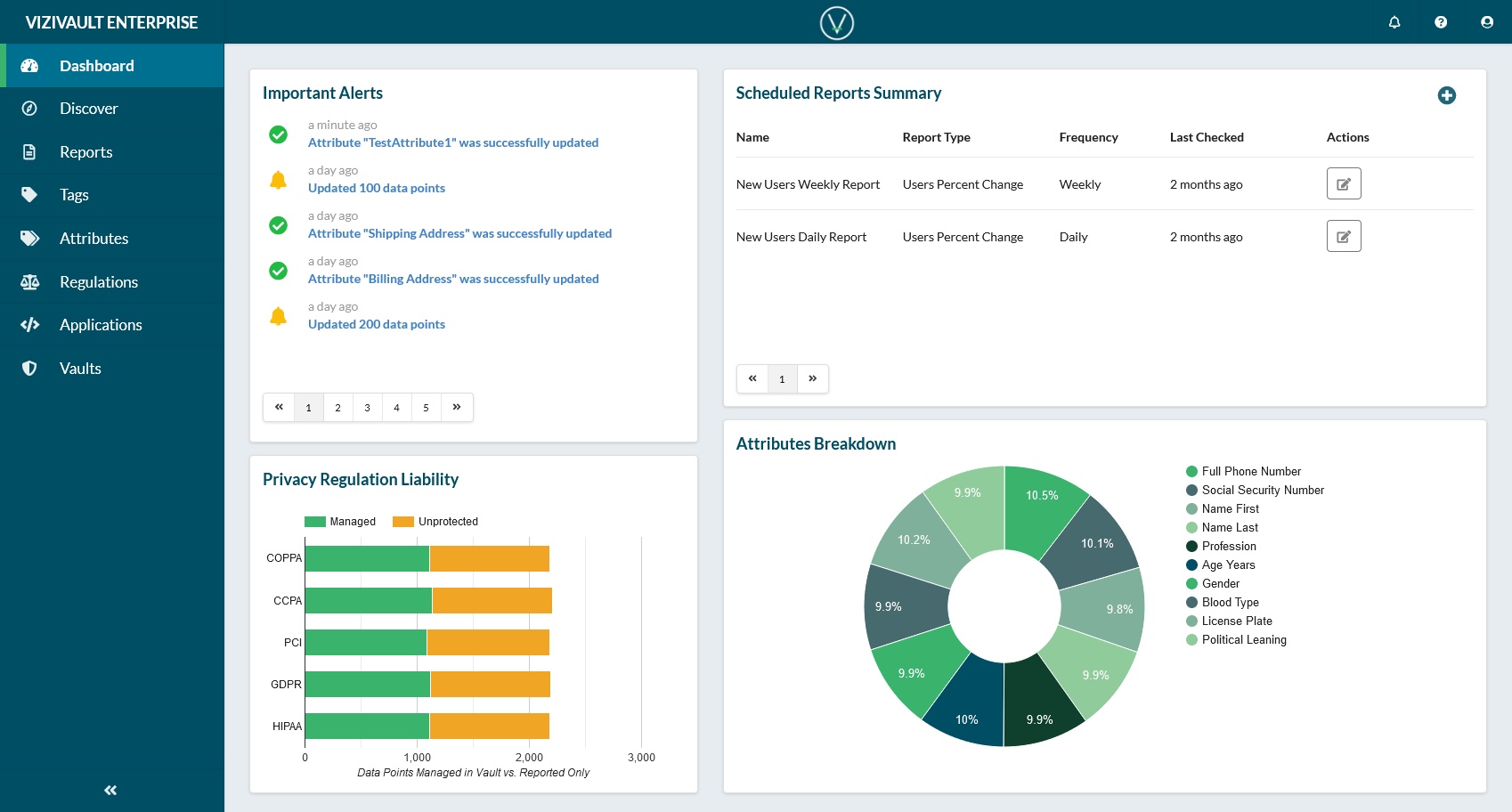
Task: Toggle Social Security Number legend entry
Action: pos(1255,491)
